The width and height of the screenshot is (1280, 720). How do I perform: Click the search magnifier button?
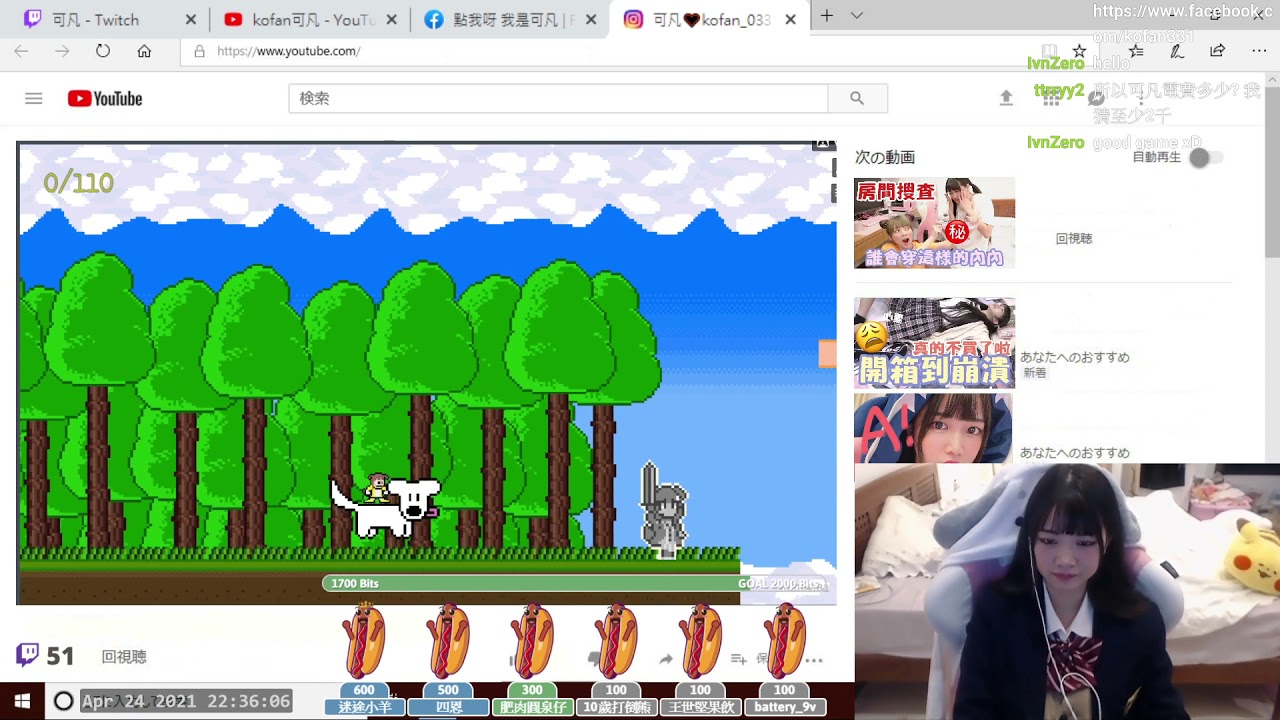click(x=857, y=98)
